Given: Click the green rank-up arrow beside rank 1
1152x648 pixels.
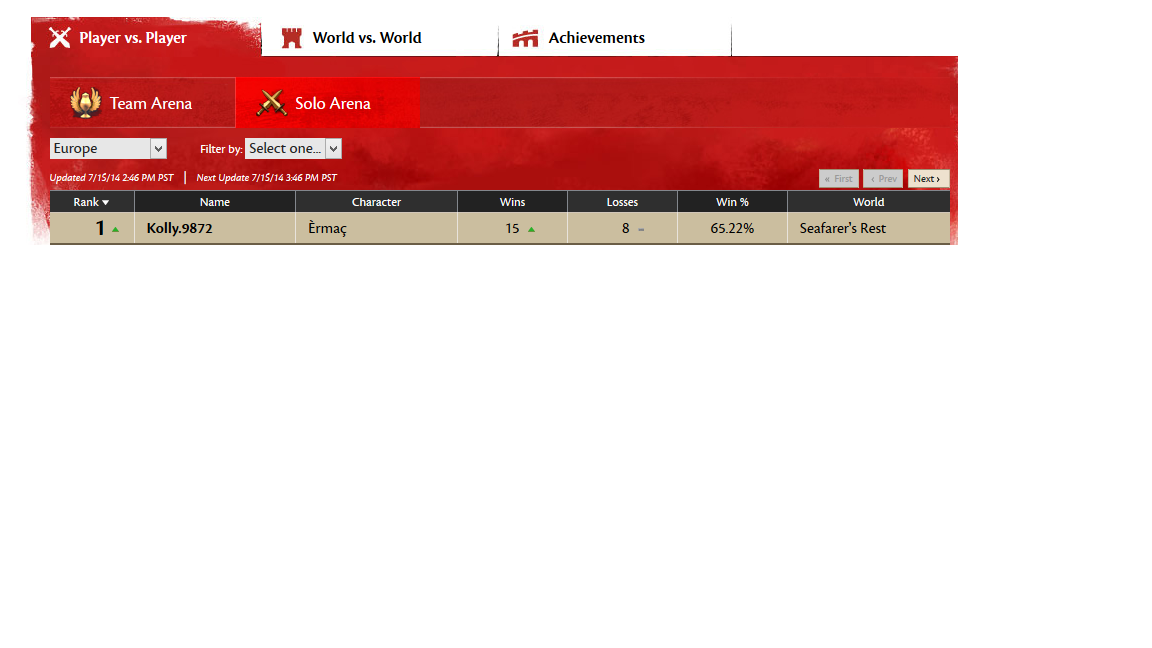Looking at the screenshot, I should pyautogui.click(x=115, y=229).
